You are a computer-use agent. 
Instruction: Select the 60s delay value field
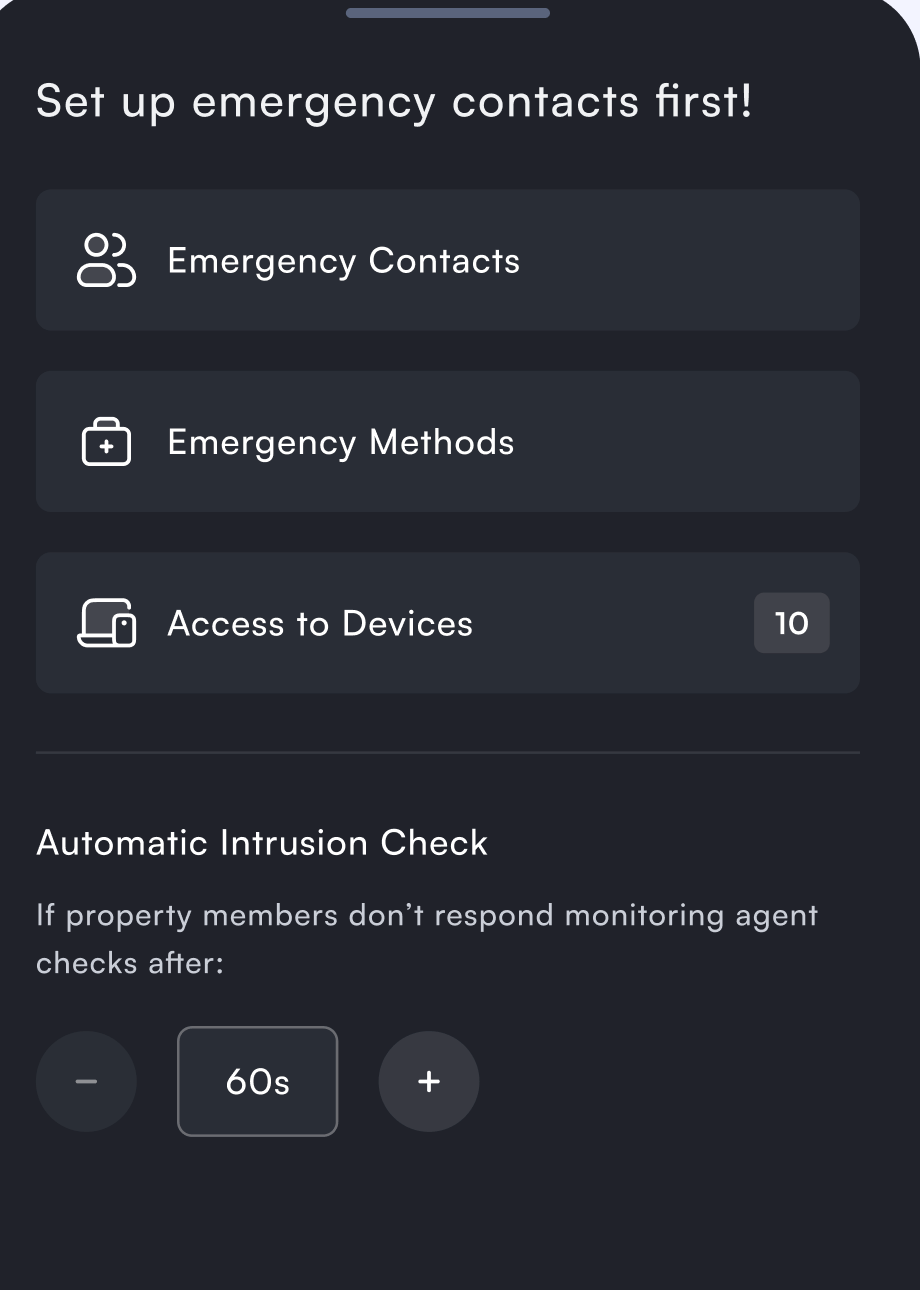coord(258,1081)
